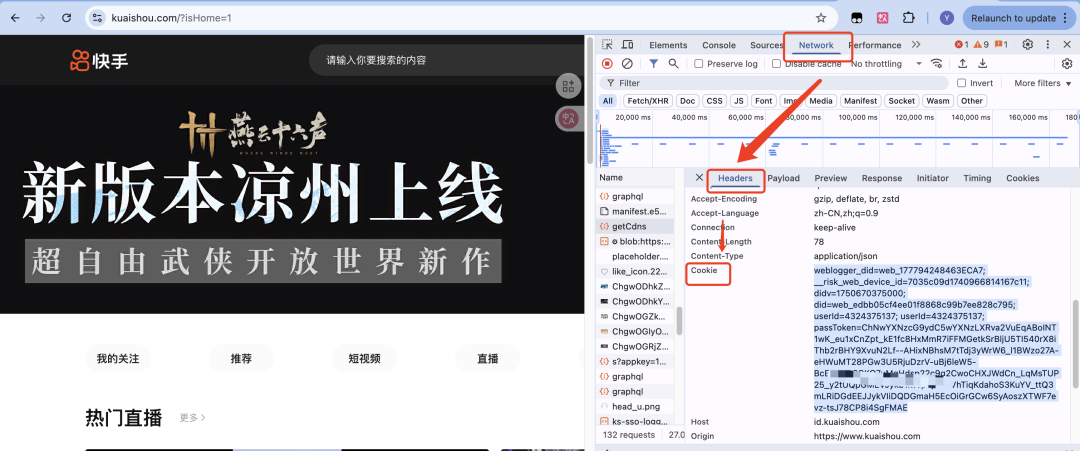The image size is (1080, 451).
Task: Bookmark this page with star icon
Action: (821, 18)
